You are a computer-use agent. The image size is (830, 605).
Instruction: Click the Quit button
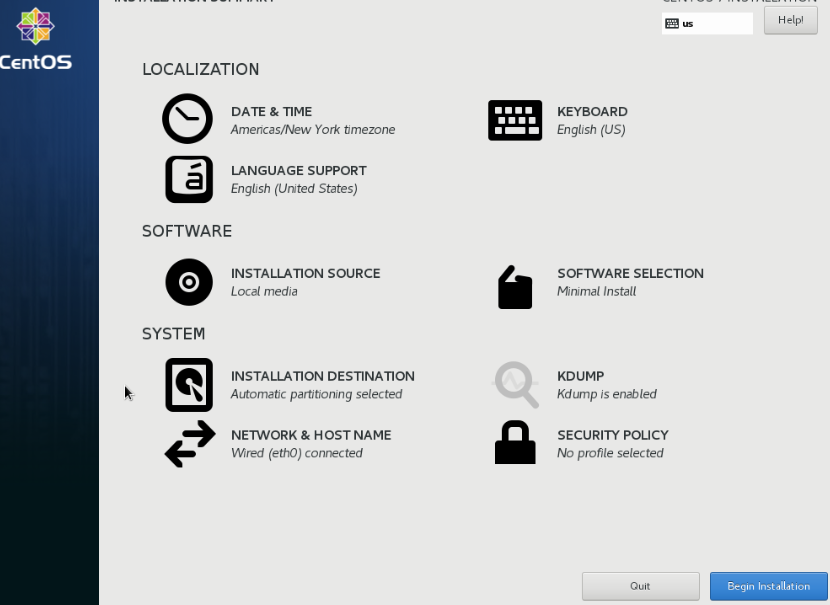640,586
